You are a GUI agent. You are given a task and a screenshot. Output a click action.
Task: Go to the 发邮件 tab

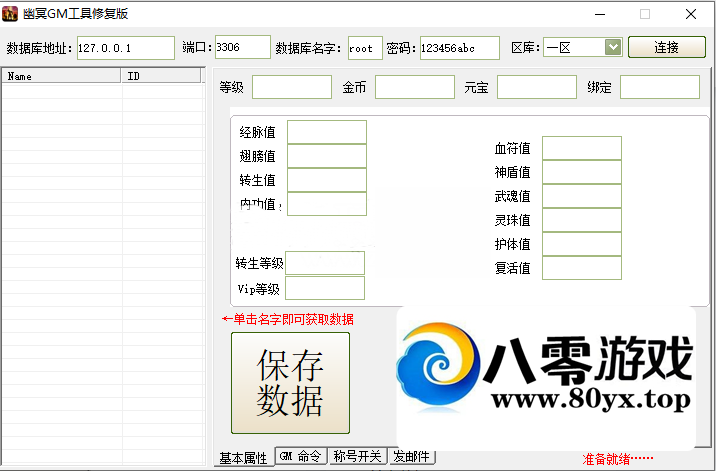(412, 457)
